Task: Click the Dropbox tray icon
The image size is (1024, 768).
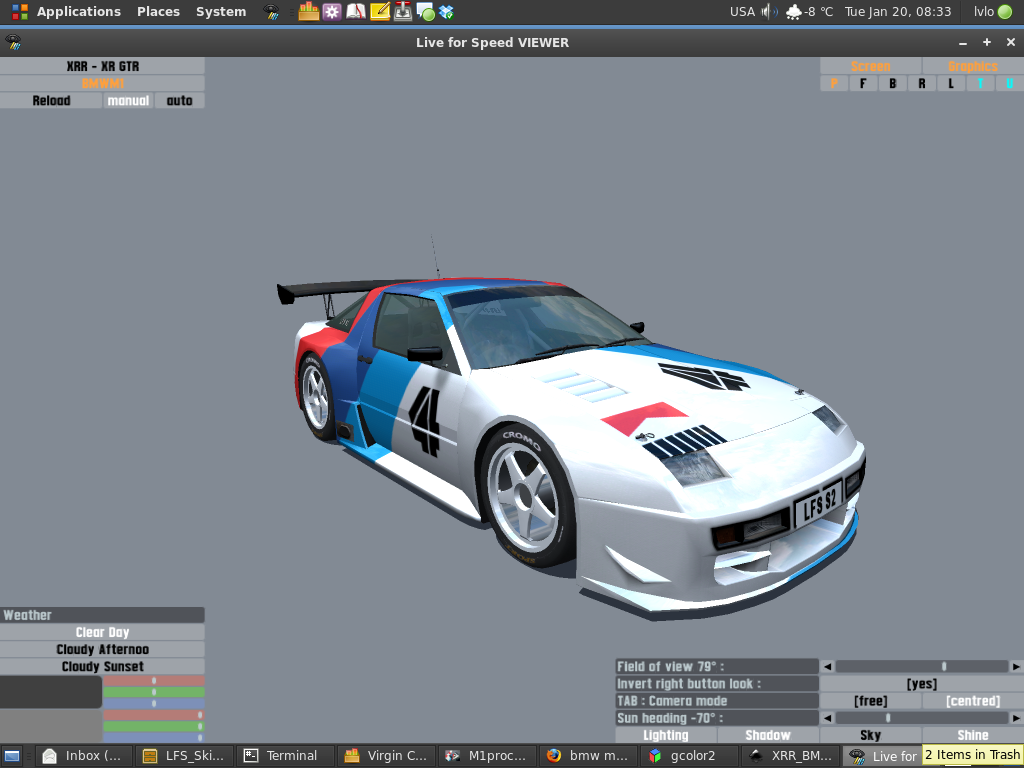Action: pyautogui.click(x=447, y=12)
